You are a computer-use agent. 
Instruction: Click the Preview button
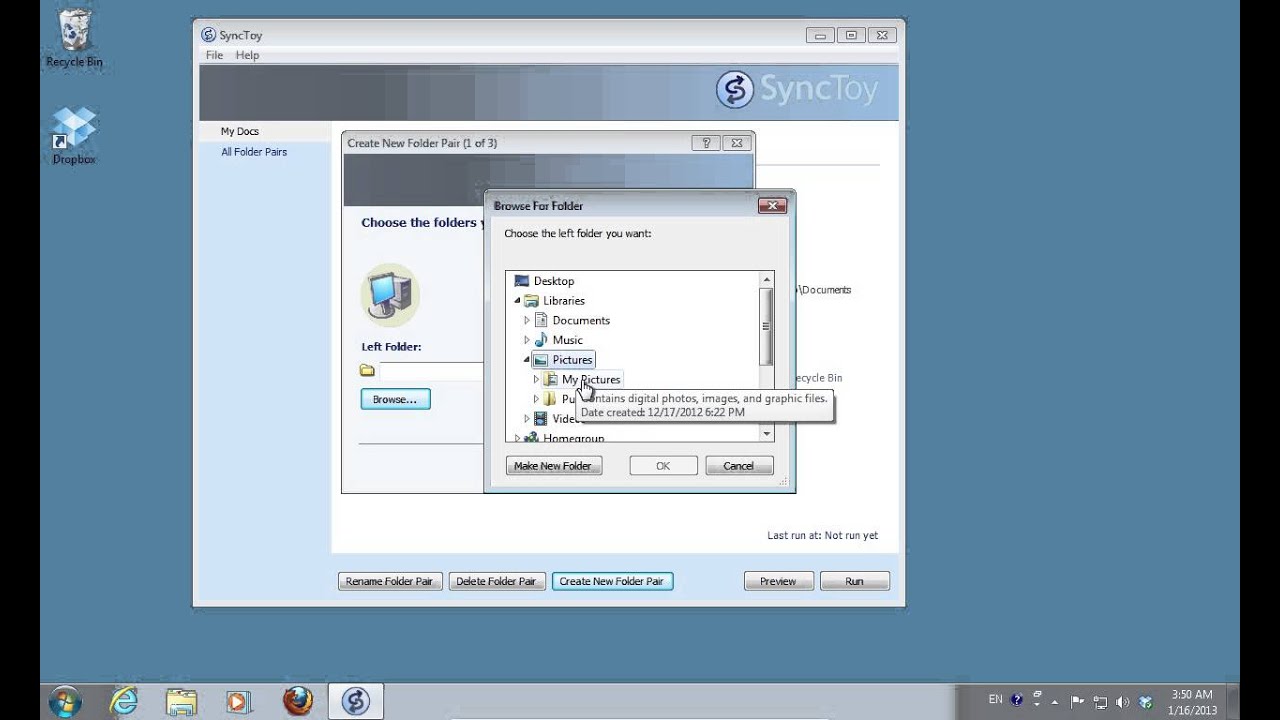coord(778,581)
